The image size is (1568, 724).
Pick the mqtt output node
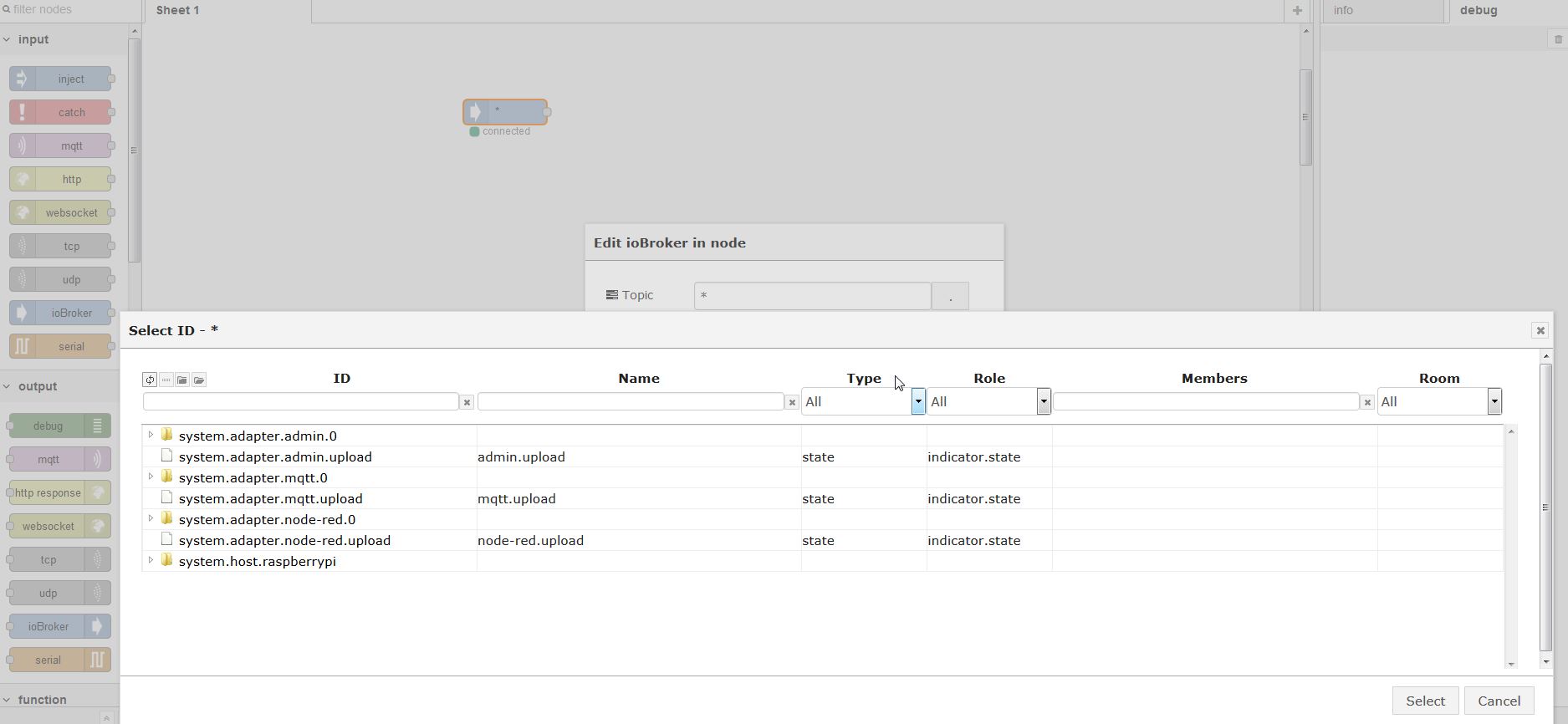60,459
